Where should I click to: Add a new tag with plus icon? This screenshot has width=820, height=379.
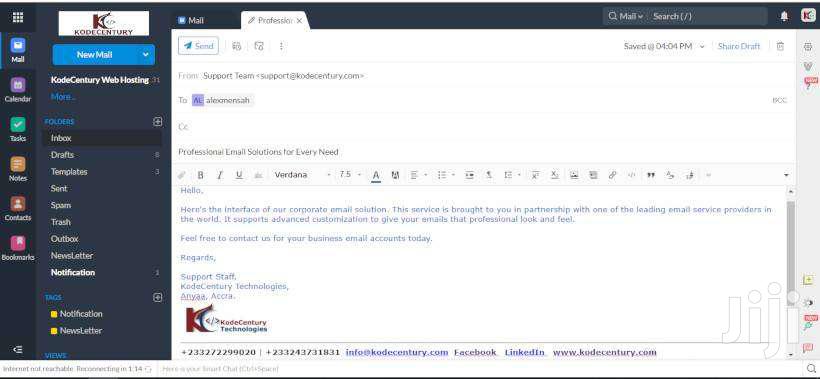coord(157,297)
